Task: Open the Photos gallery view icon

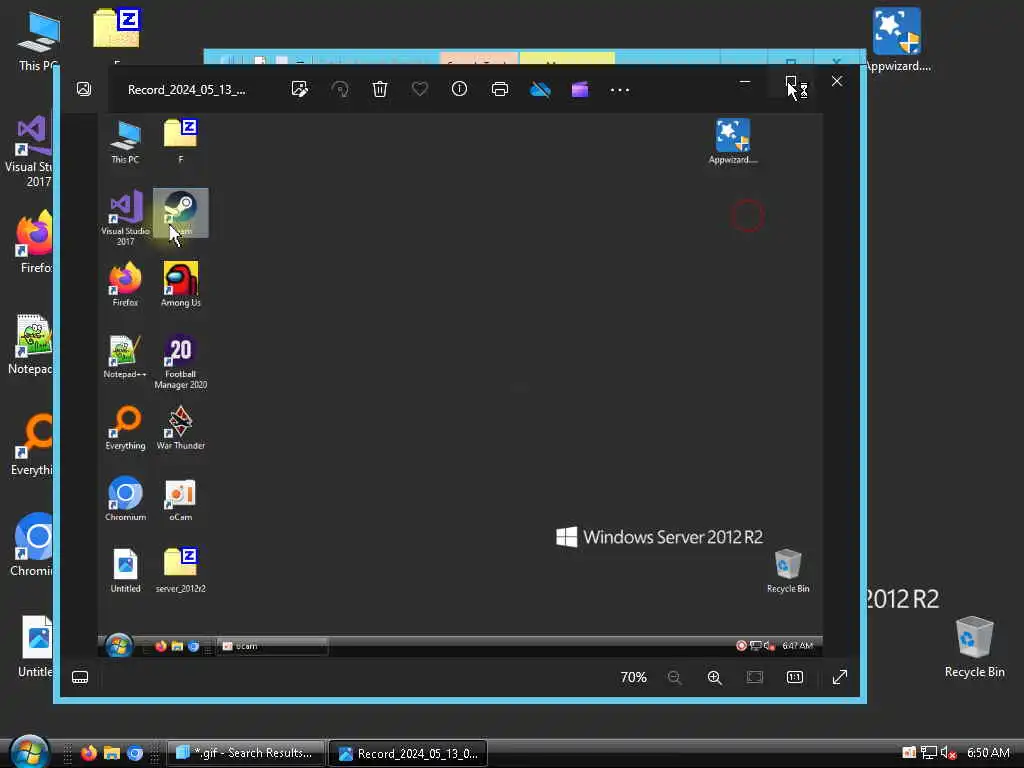Action: pos(84,89)
